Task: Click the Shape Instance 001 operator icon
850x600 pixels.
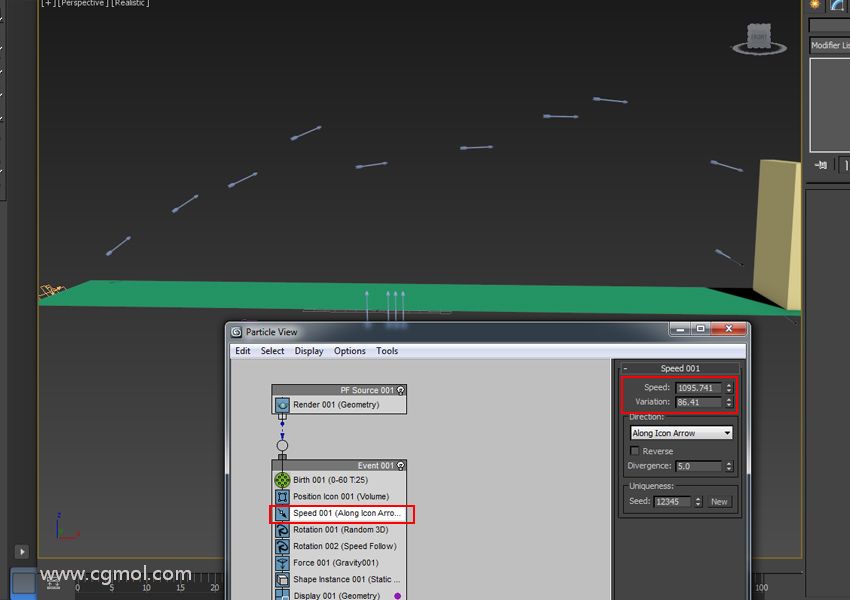Action: pos(282,579)
